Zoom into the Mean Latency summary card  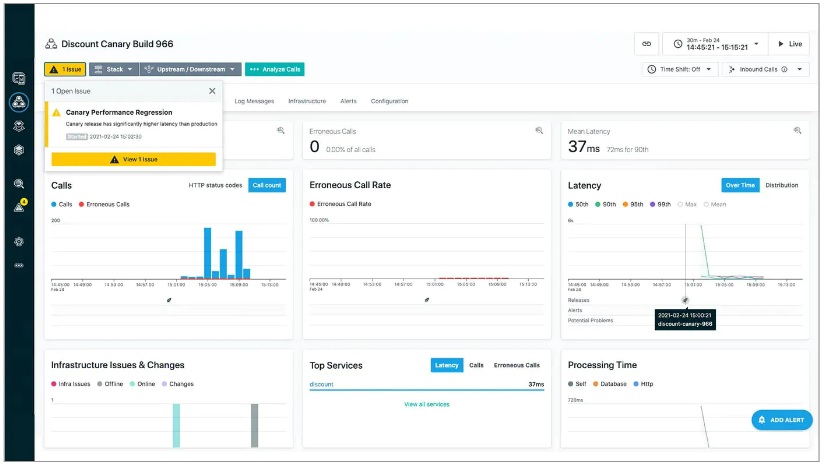tap(797, 131)
